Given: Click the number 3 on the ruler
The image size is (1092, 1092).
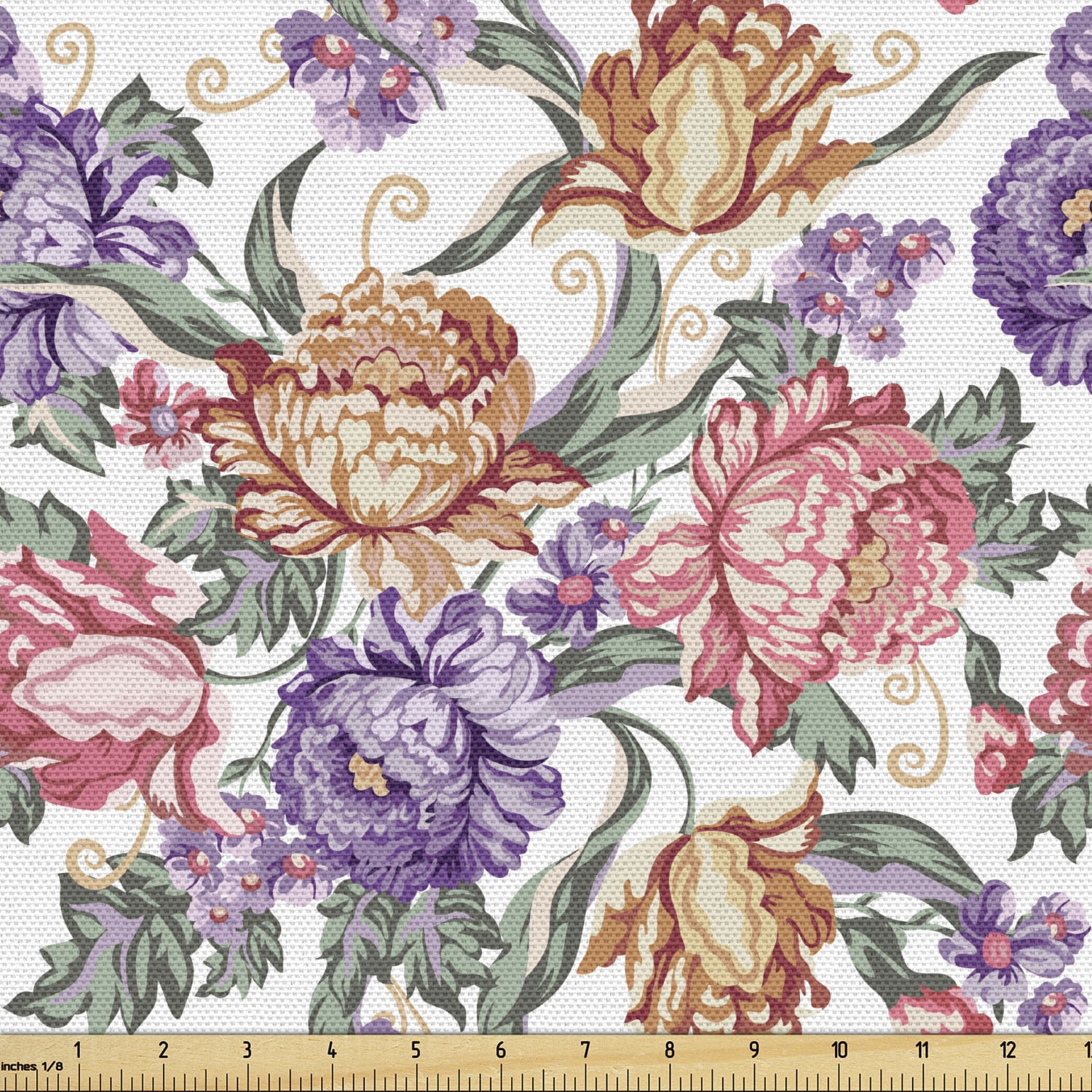Looking at the screenshot, I should (x=247, y=1050).
